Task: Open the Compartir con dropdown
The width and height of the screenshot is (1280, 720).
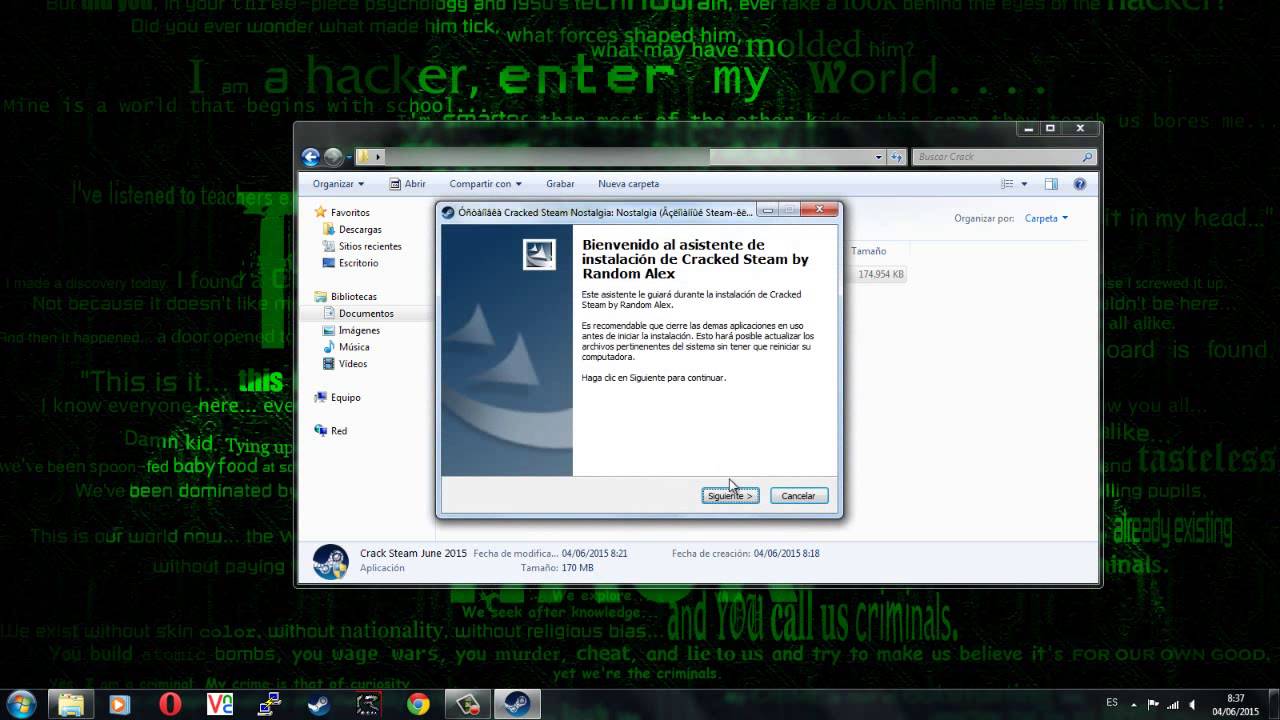Action: tap(485, 184)
